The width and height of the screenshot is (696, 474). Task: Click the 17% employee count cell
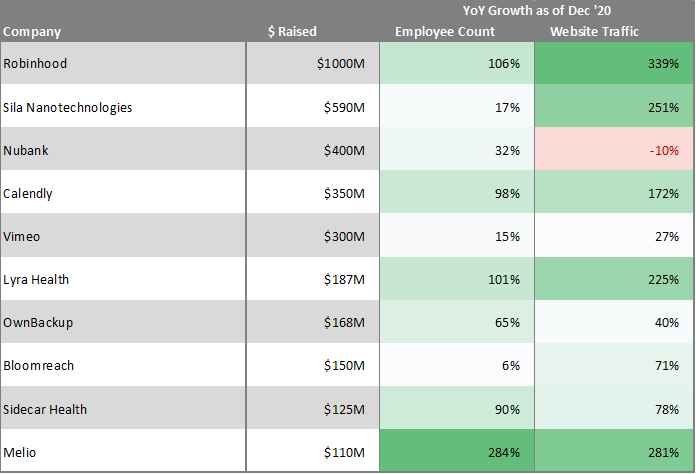[457, 106]
